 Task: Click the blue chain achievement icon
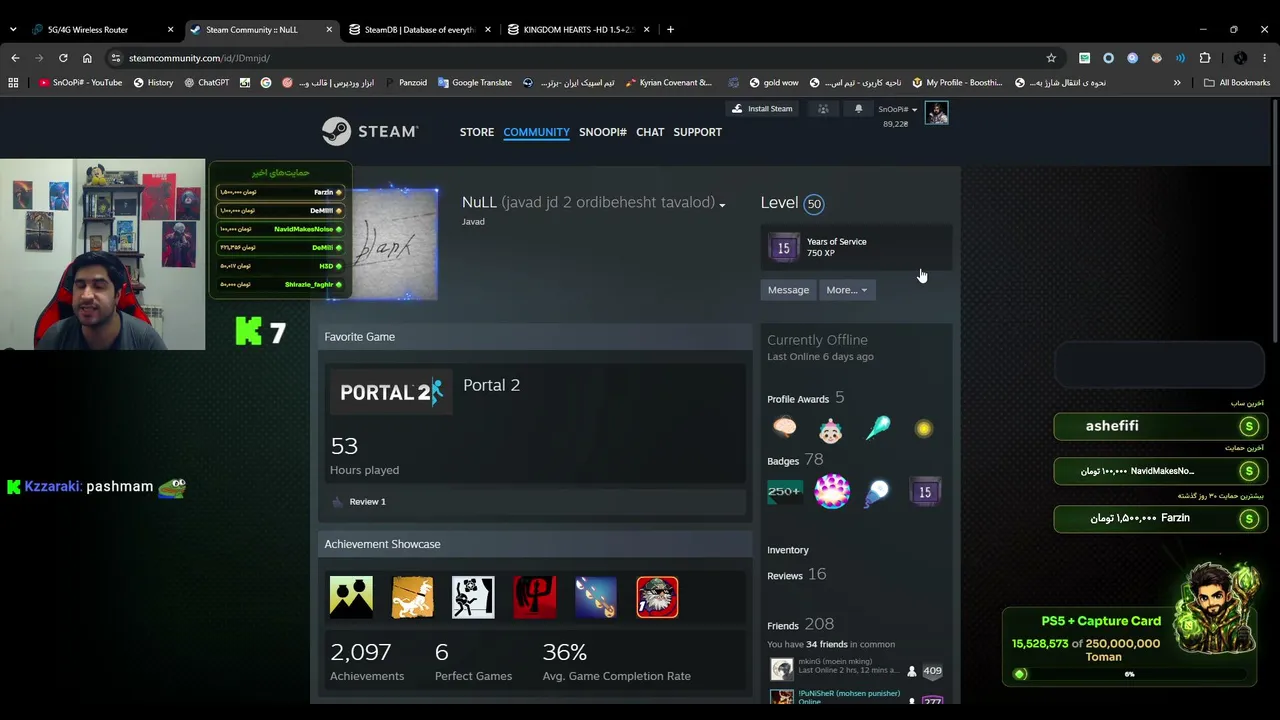[596, 597]
